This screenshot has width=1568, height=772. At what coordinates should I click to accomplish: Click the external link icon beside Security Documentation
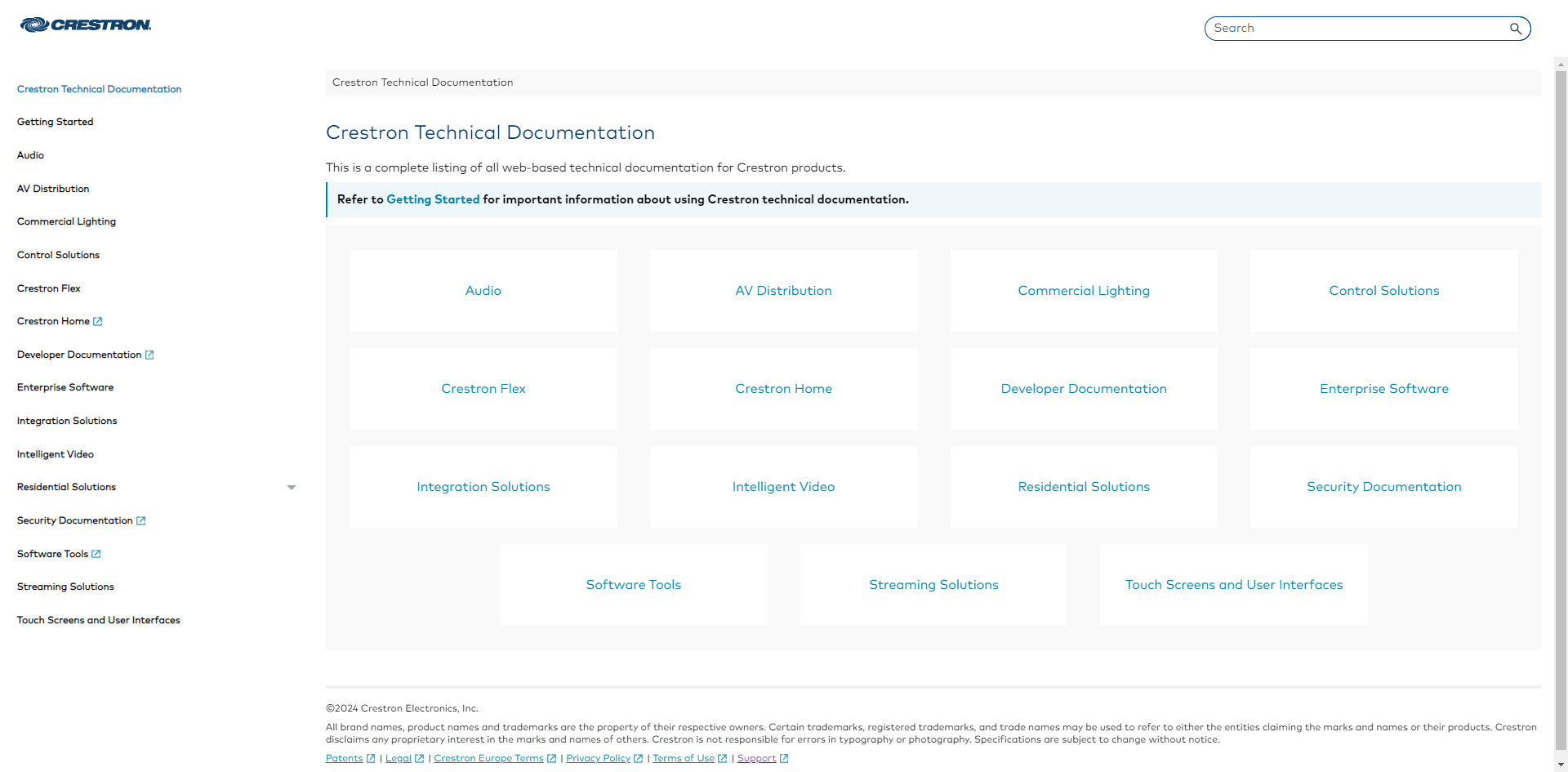click(141, 520)
